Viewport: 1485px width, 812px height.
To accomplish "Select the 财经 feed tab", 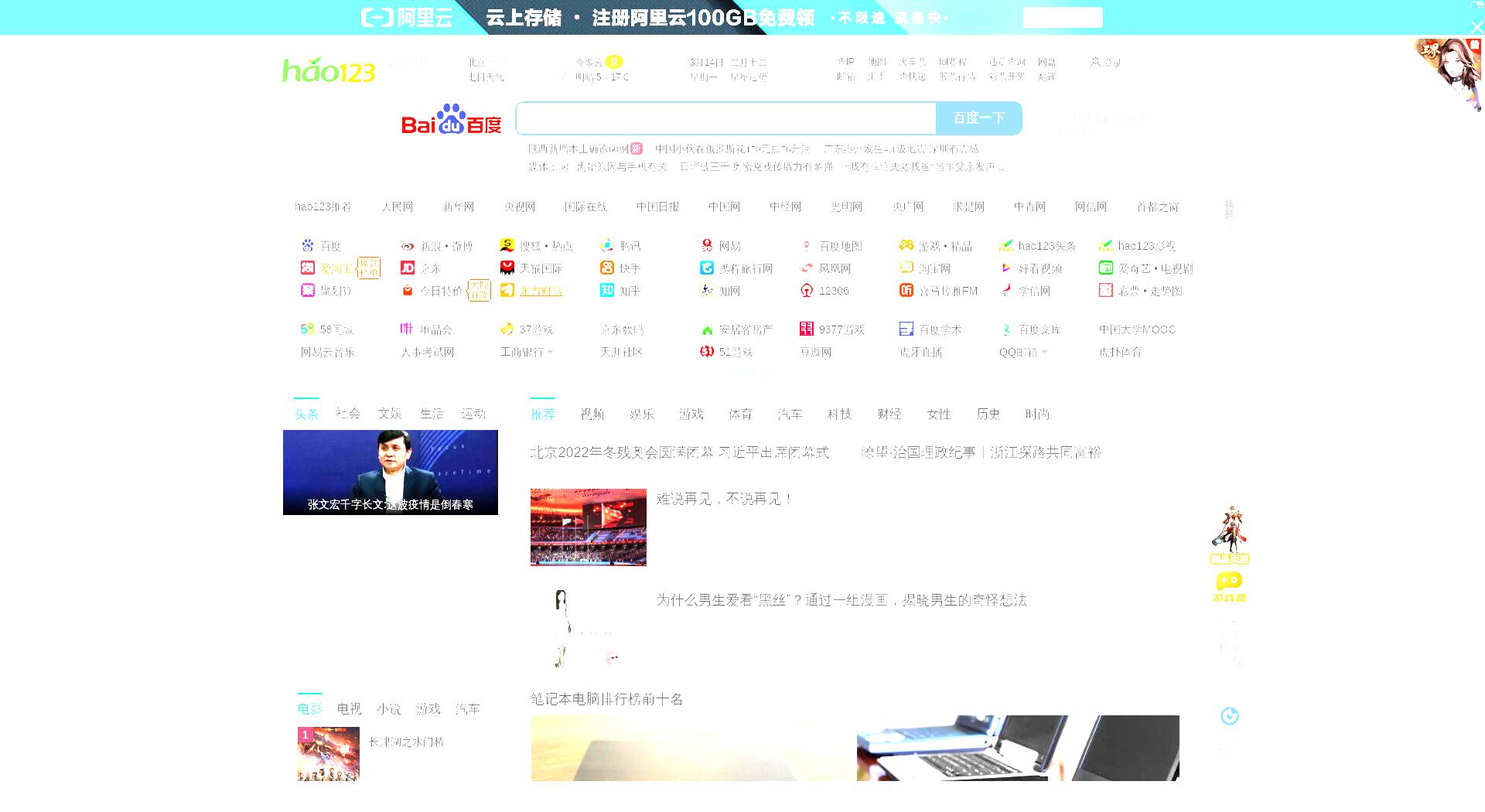I will 889,415.
